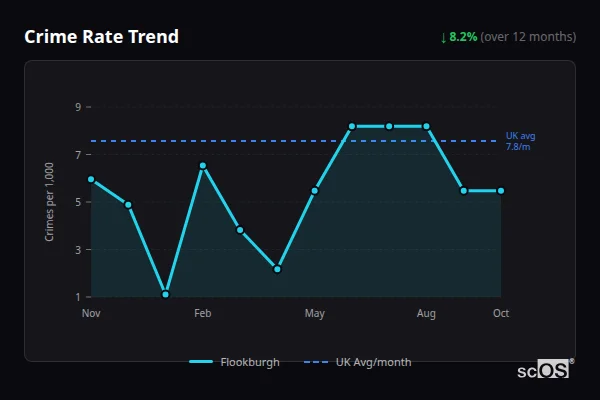The width and height of the screenshot is (600, 400).
Task: Click the y-axis value '1'
Action: (x=78, y=297)
